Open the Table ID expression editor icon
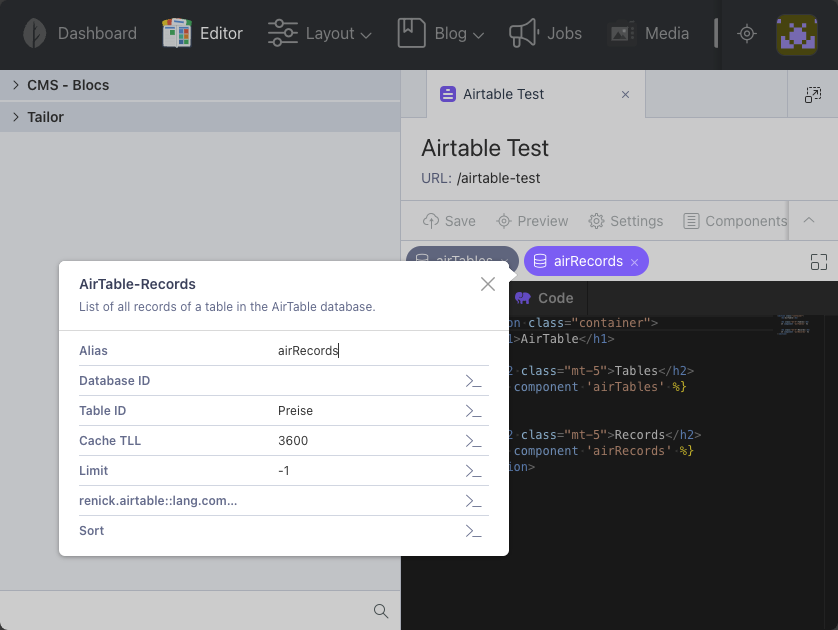 click(474, 411)
